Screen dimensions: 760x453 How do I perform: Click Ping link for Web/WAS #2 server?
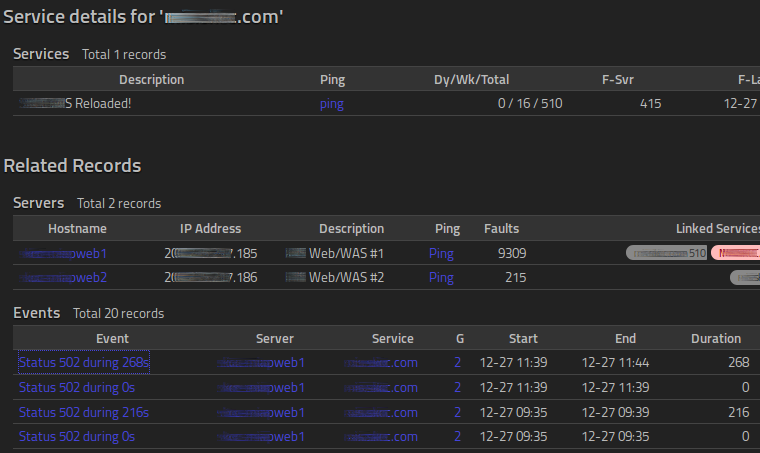441,277
